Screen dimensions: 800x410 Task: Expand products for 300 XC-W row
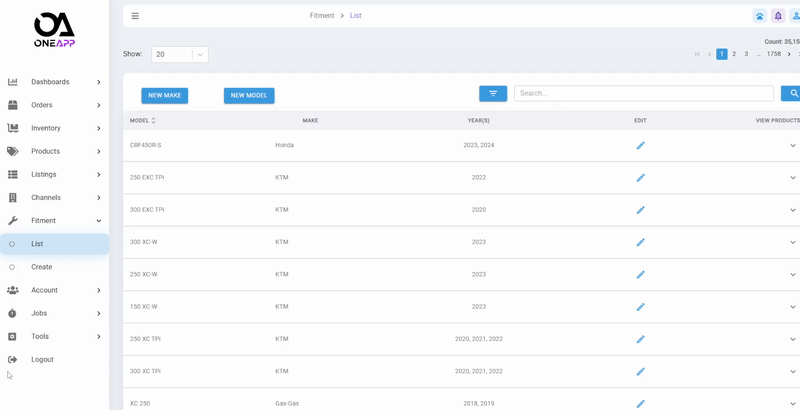(x=793, y=242)
